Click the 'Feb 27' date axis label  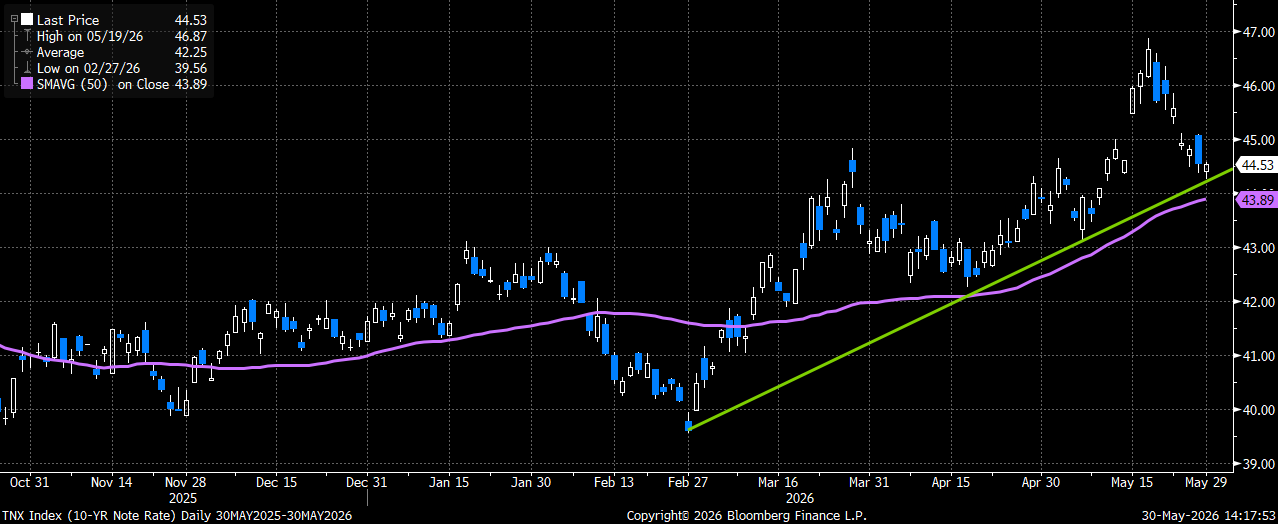tap(688, 482)
